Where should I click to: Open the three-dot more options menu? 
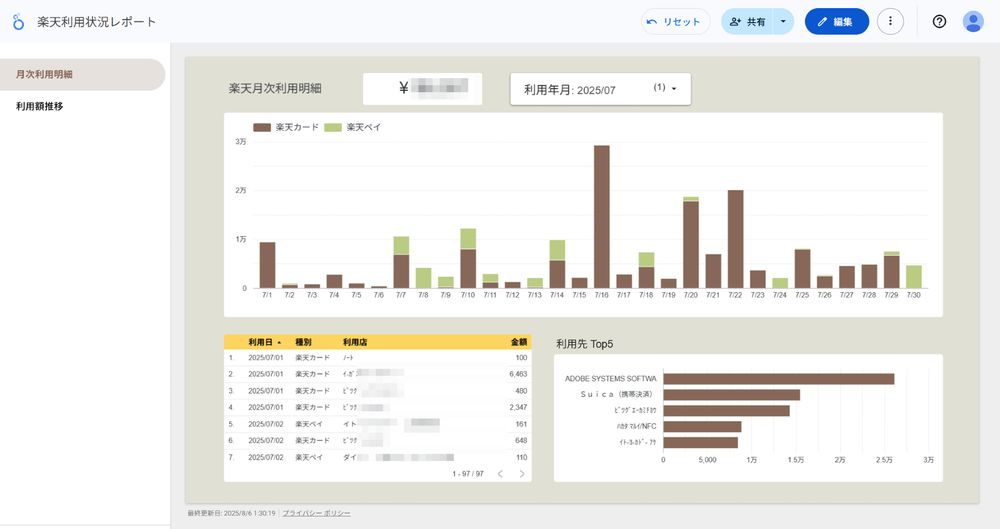(890, 22)
